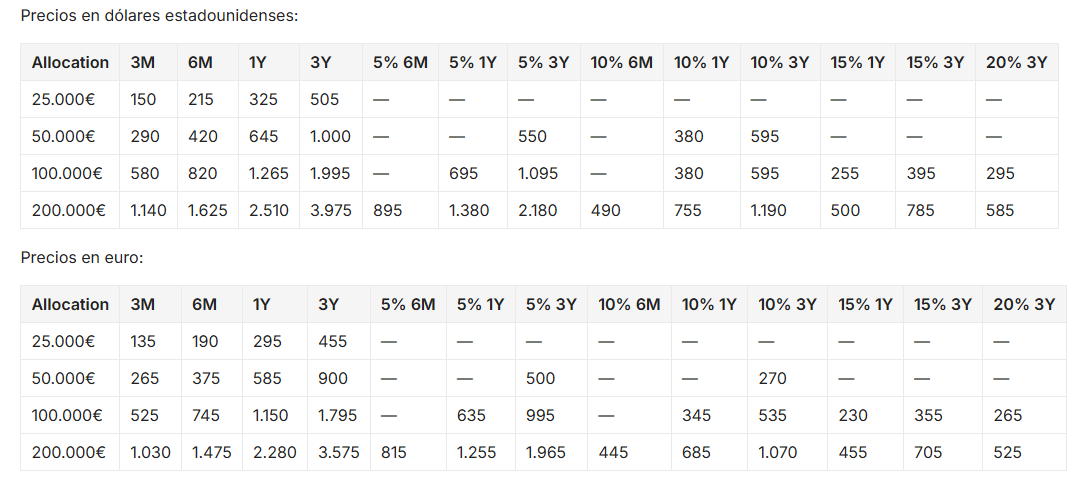Image resolution: width=1087 pixels, height=482 pixels.
Task: Click the 'Precios en euro' heading
Action: tap(82, 258)
